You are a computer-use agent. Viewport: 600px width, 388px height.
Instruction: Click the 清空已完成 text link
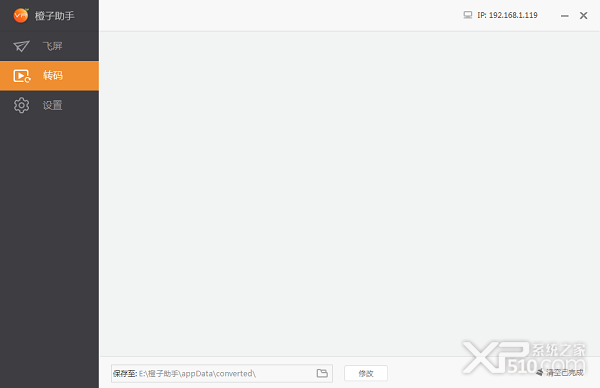pyautogui.click(x=565, y=372)
